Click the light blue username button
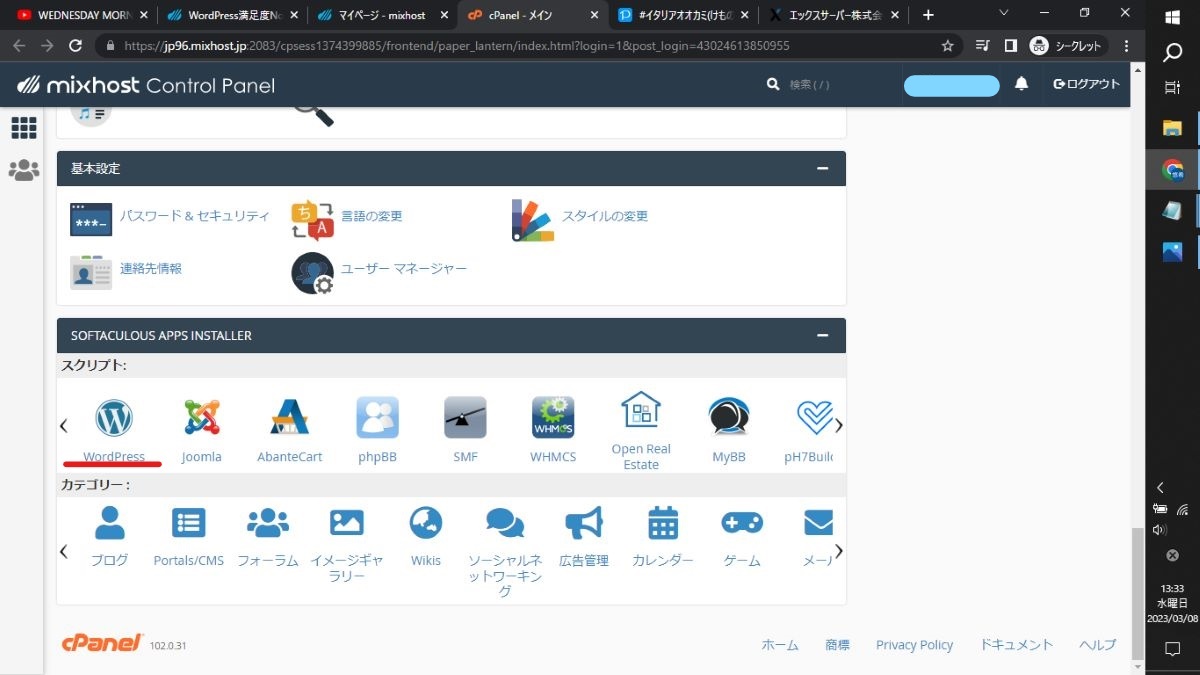This screenshot has width=1200, height=675. [x=951, y=86]
